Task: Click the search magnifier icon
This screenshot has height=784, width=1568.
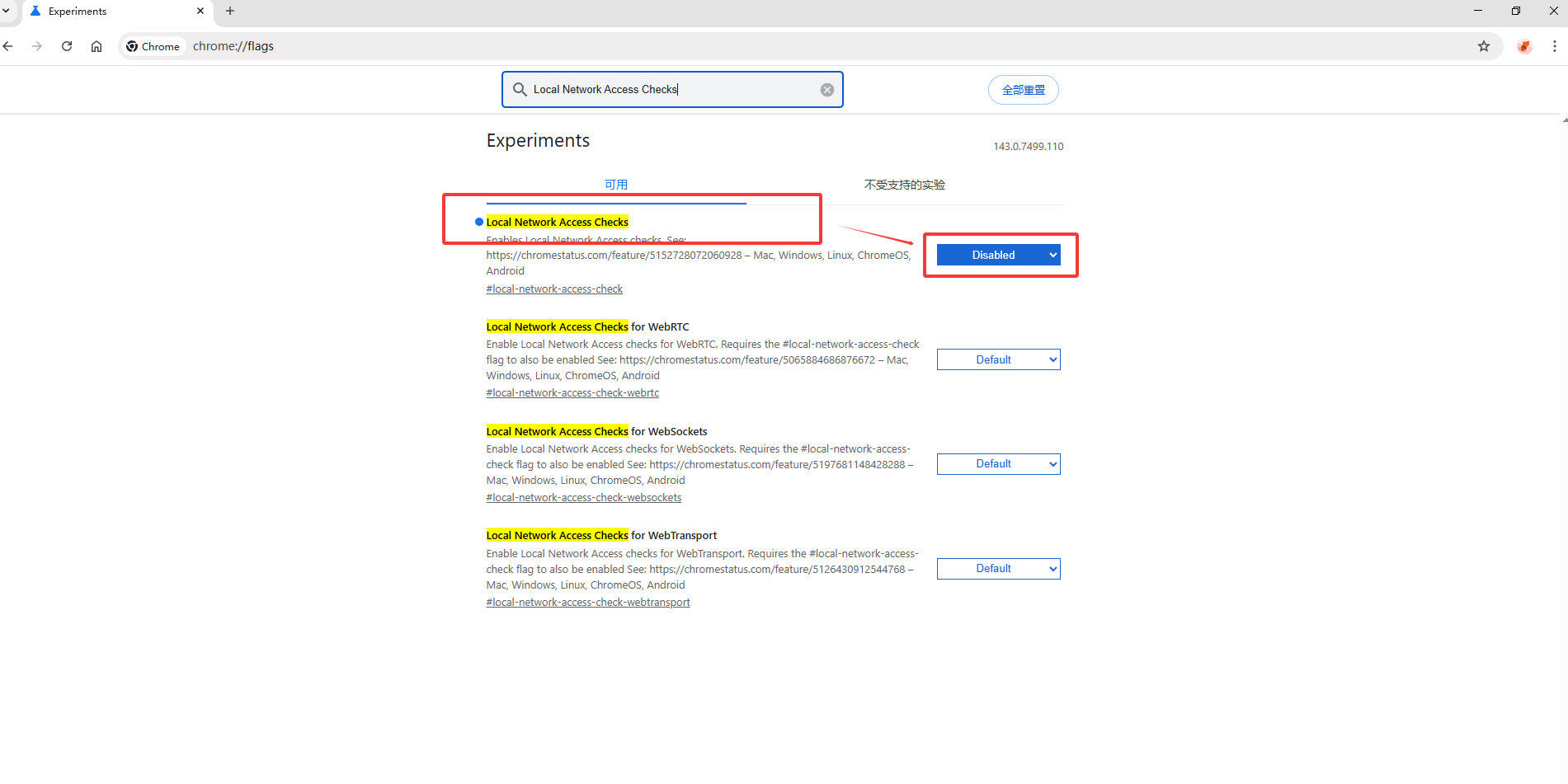Action: [x=520, y=89]
